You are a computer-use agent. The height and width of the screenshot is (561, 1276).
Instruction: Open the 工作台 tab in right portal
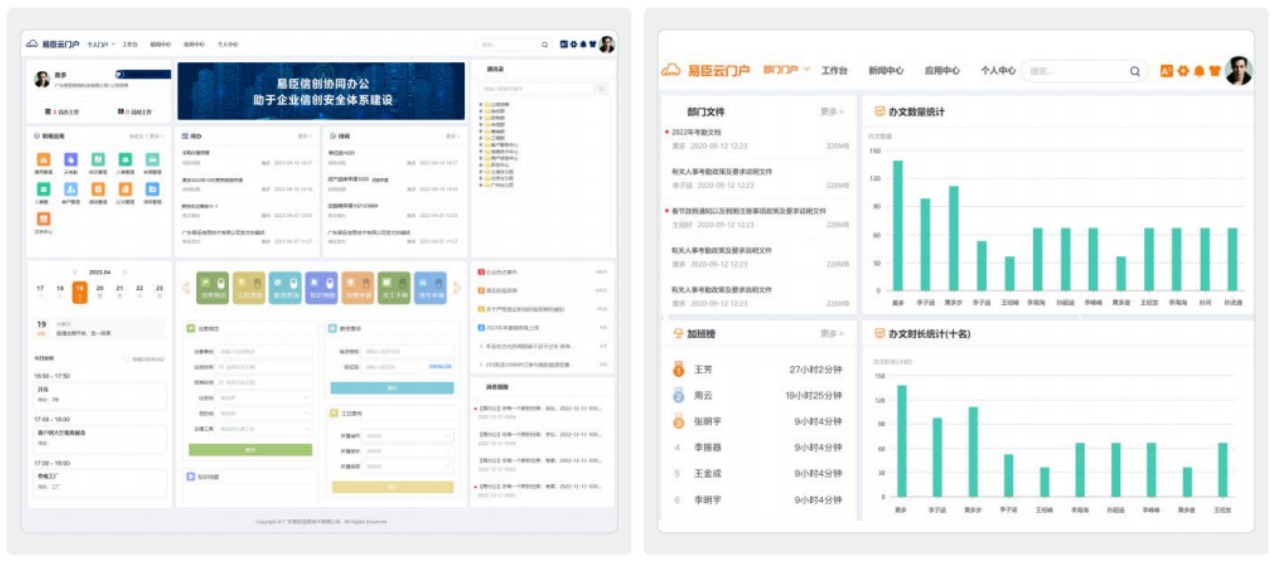834,71
